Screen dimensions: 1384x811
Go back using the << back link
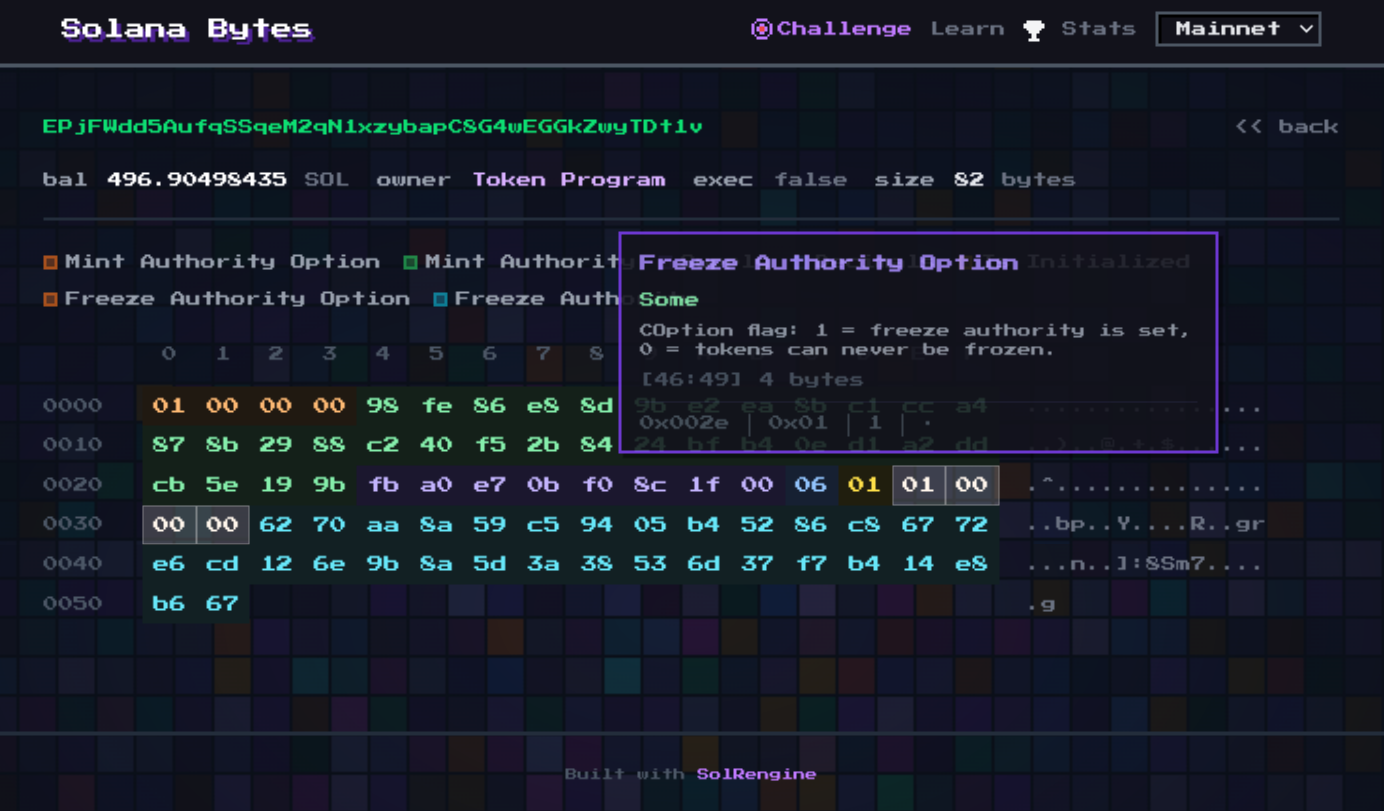[x=1286, y=126]
